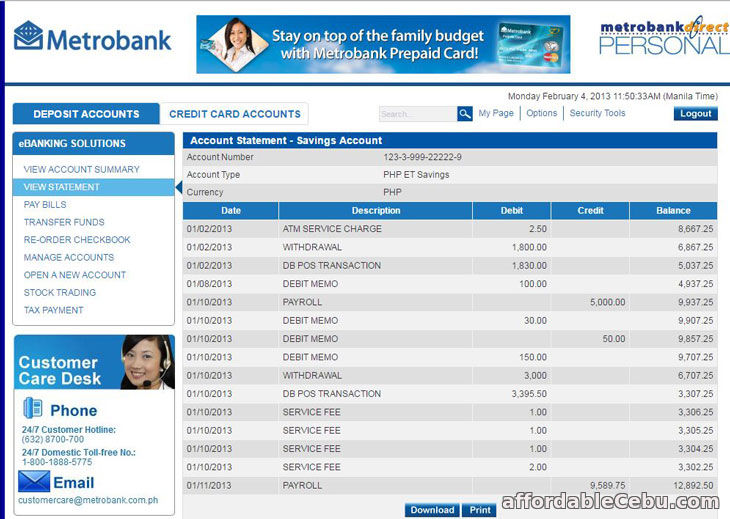Click the metrobankdirect Personal logo
Viewport: 730px width, 519px height.
pos(664,36)
